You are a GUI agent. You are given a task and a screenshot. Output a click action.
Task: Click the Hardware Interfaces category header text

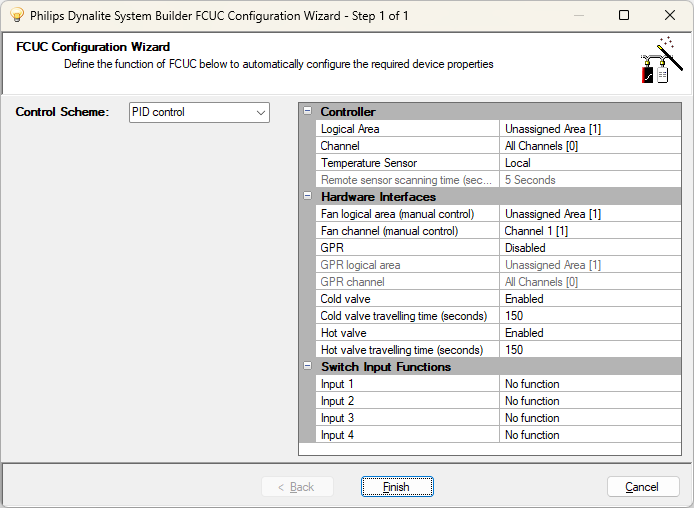pyautogui.click(x=378, y=196)
